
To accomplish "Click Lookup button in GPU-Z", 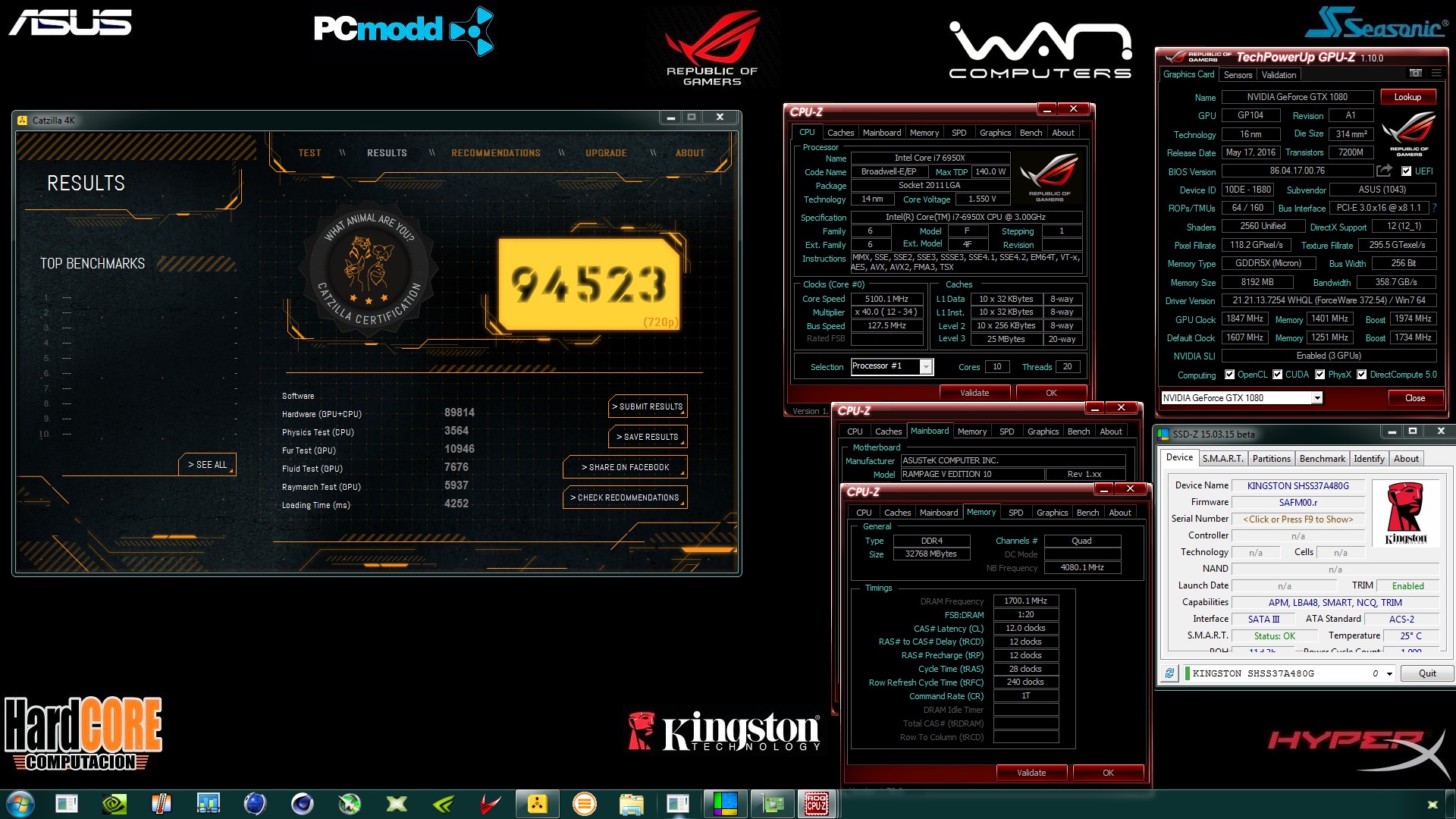I will coord(1407,97).
